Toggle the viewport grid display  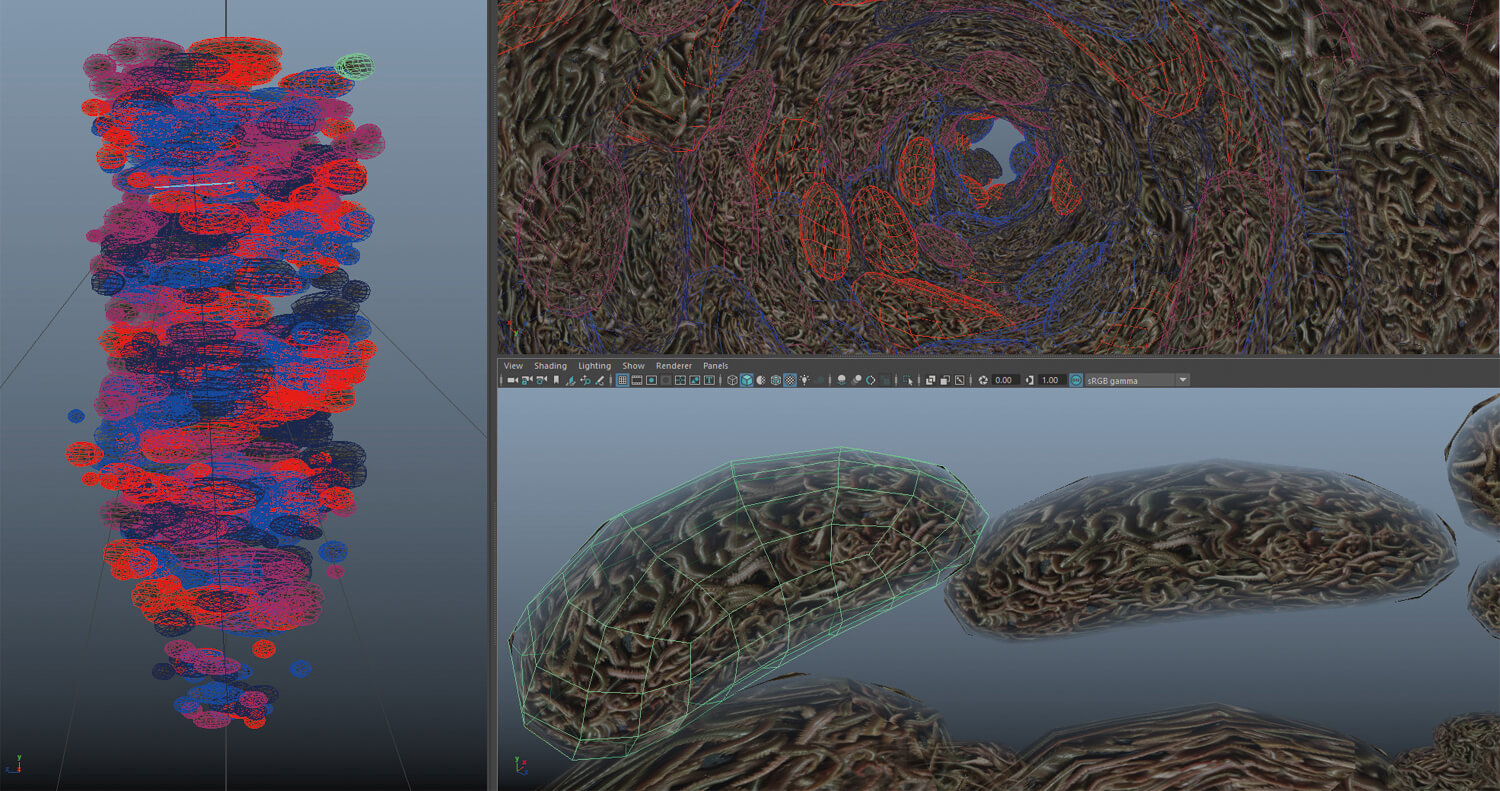click(x=622, y=380)
